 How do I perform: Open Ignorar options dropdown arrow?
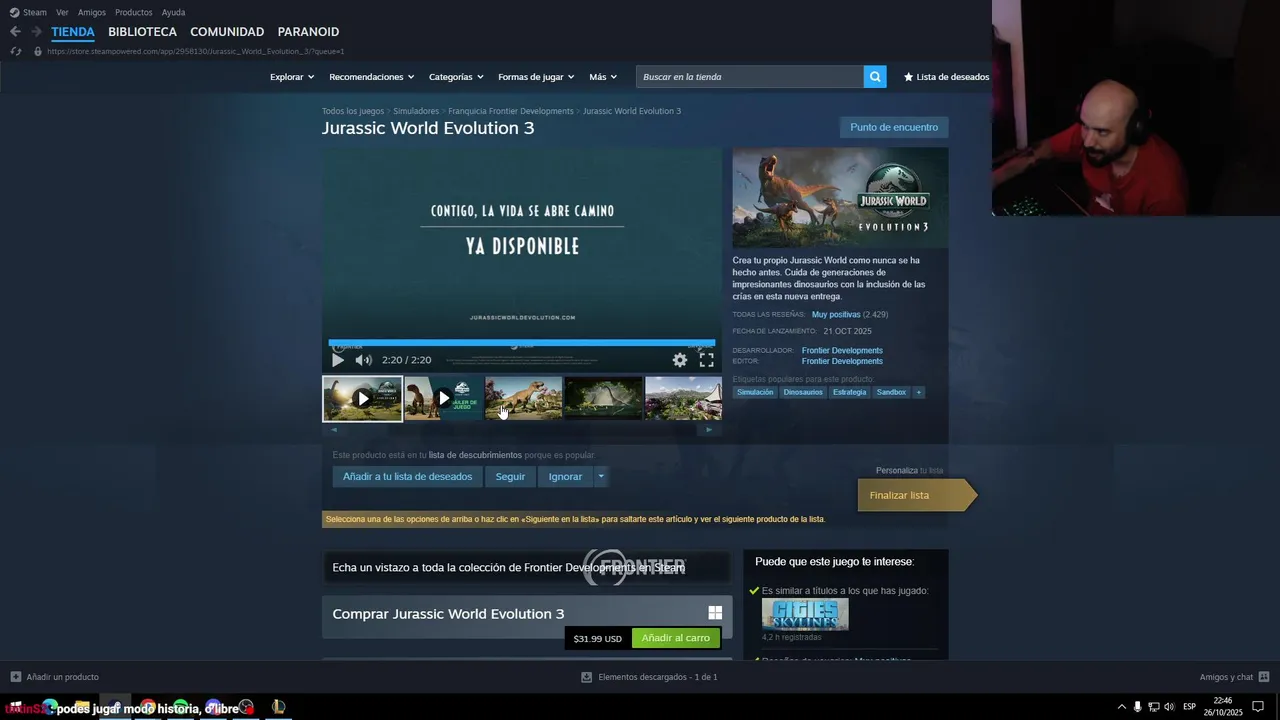click(601, 477)
